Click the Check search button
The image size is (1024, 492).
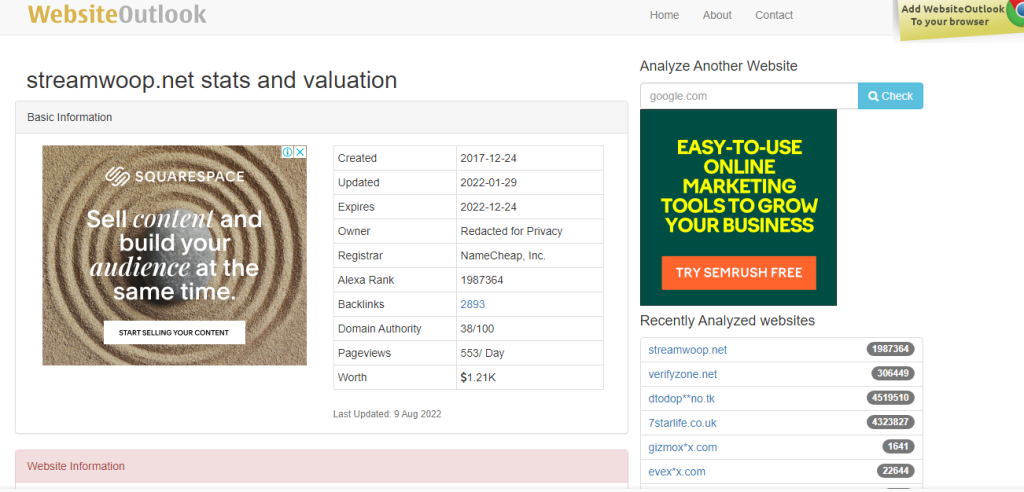[890, 96]
